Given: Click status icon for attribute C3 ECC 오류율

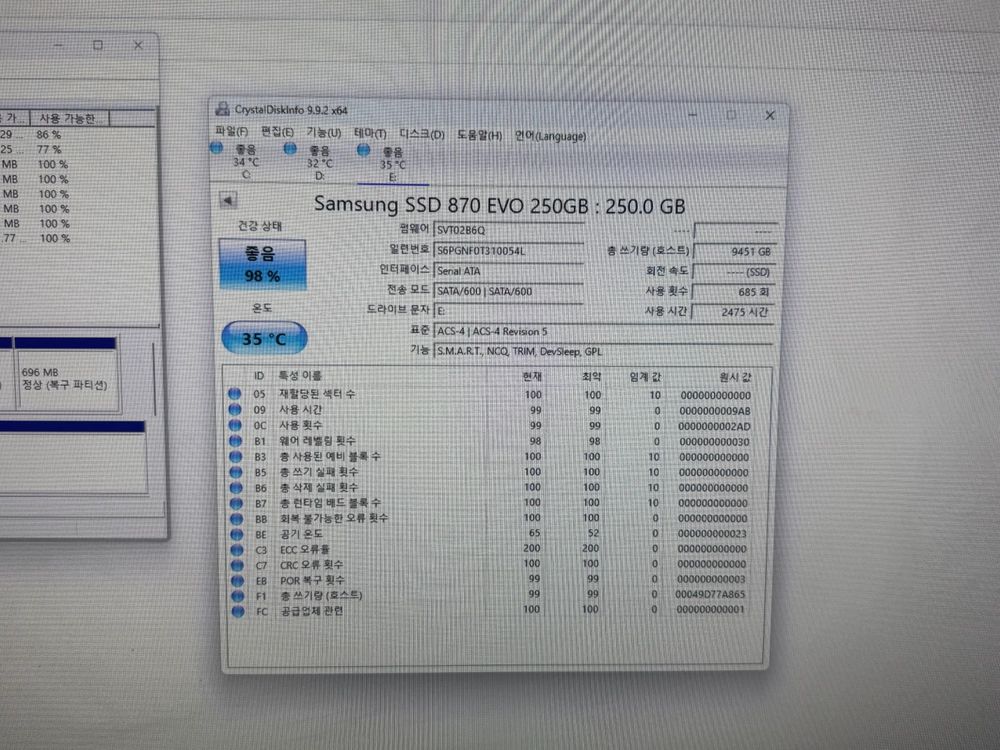Looking at the screenshot, I should point(237,550).
